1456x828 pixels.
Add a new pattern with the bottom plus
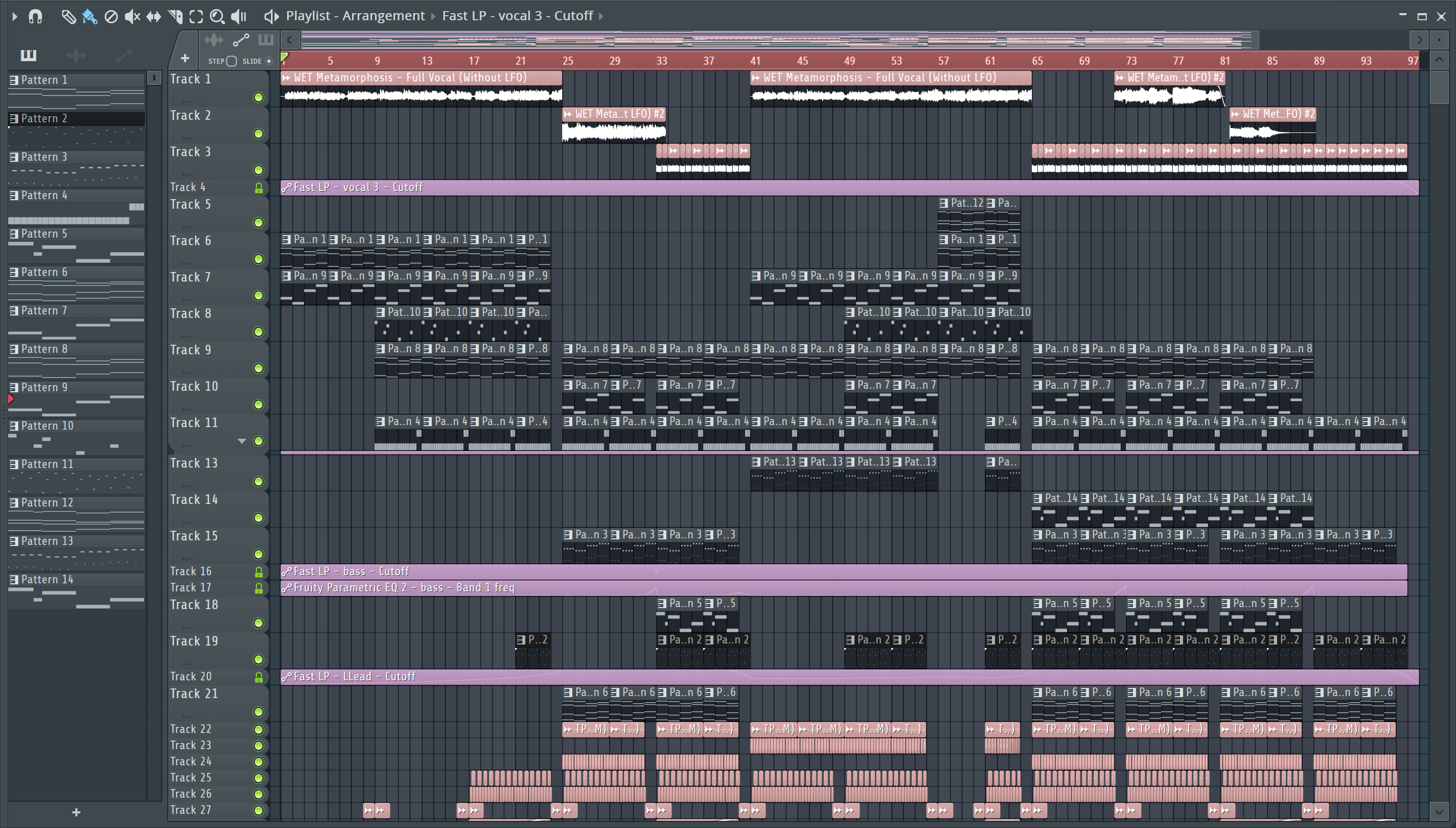click(76, 812)
